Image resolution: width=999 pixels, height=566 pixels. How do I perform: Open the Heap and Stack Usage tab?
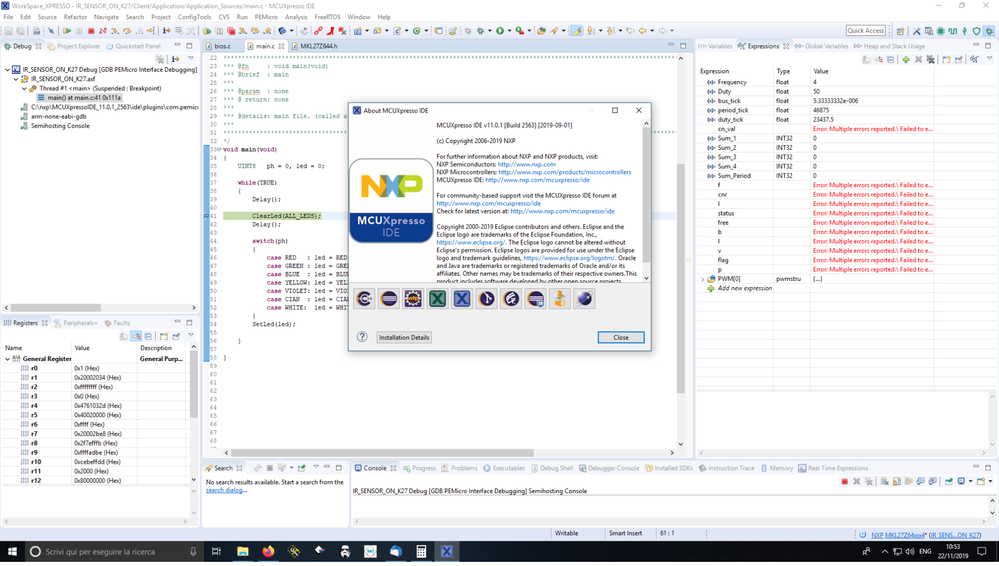click(889, 46)
